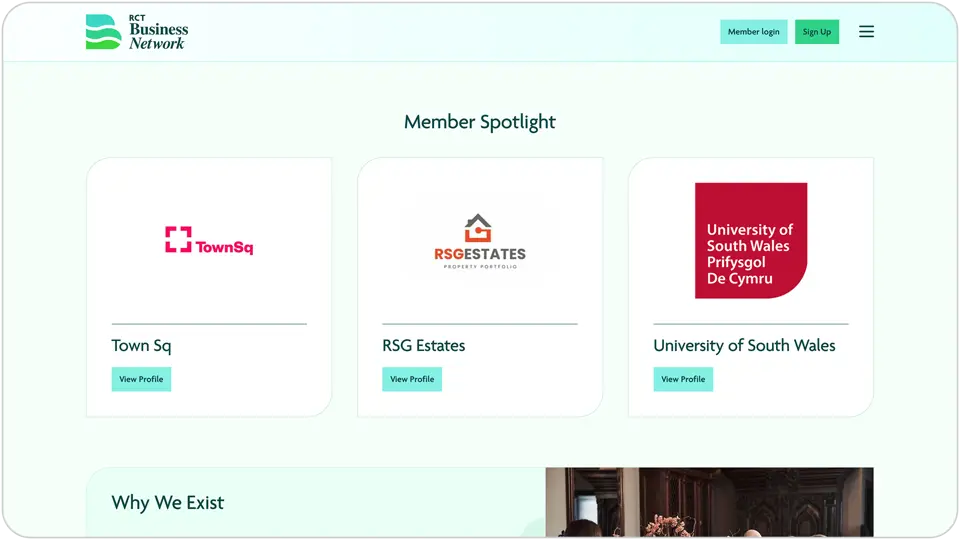The image size is (960, 540).
Task: Click the TownSq logo image
Action: [209, 240]
